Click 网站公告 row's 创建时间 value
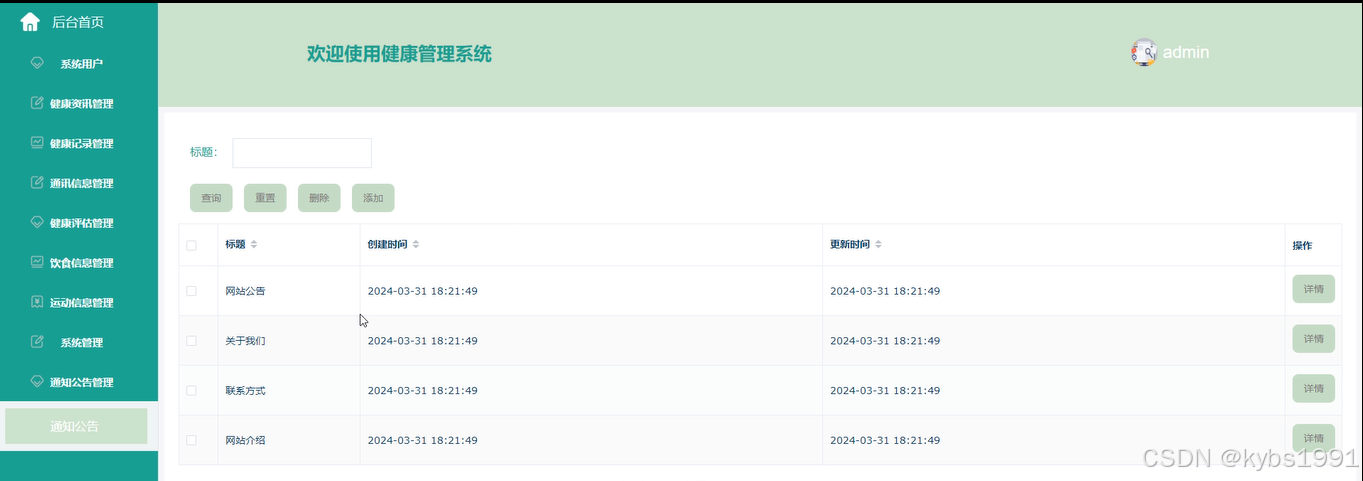The width and height of the screenshot is (1363, 481). tap(422, 291)
